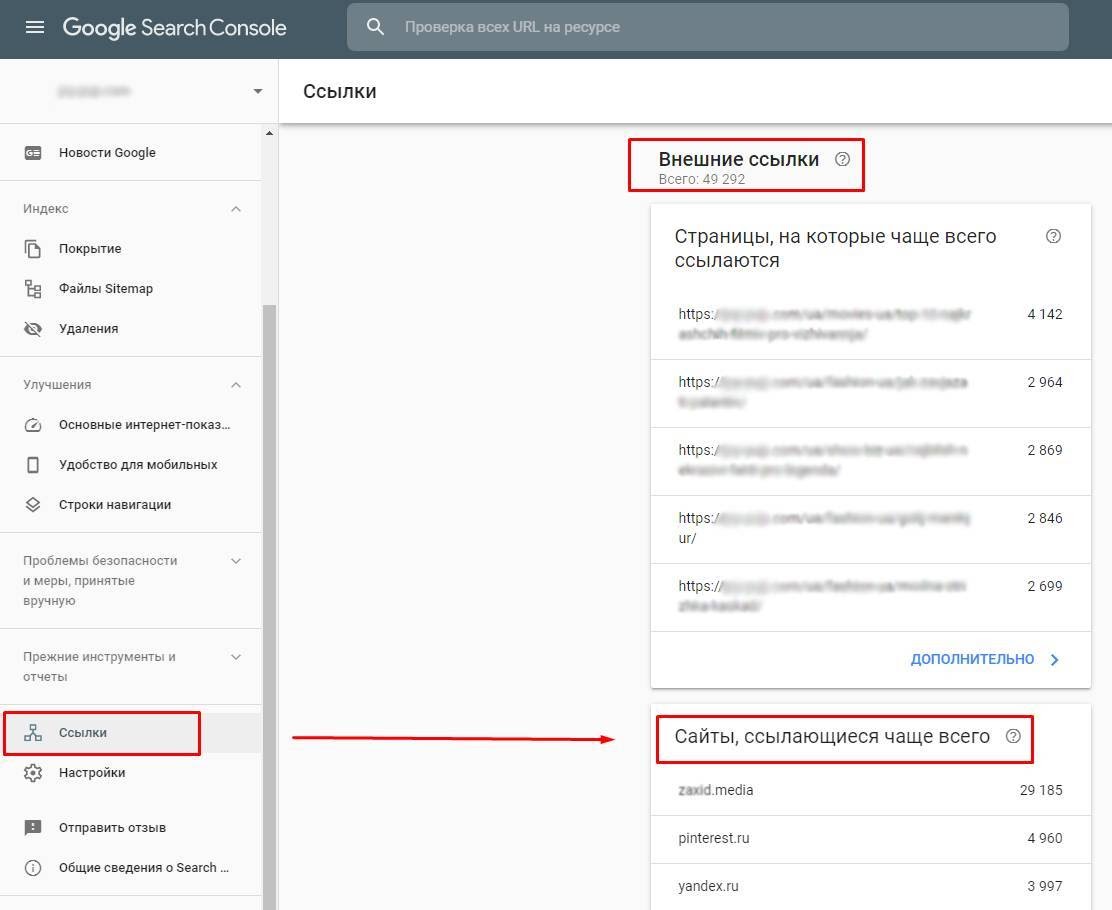Expand the Прежние инструменты и отчеты section
The width and height of the screenshot is (1112, 910).
[236, 657]
